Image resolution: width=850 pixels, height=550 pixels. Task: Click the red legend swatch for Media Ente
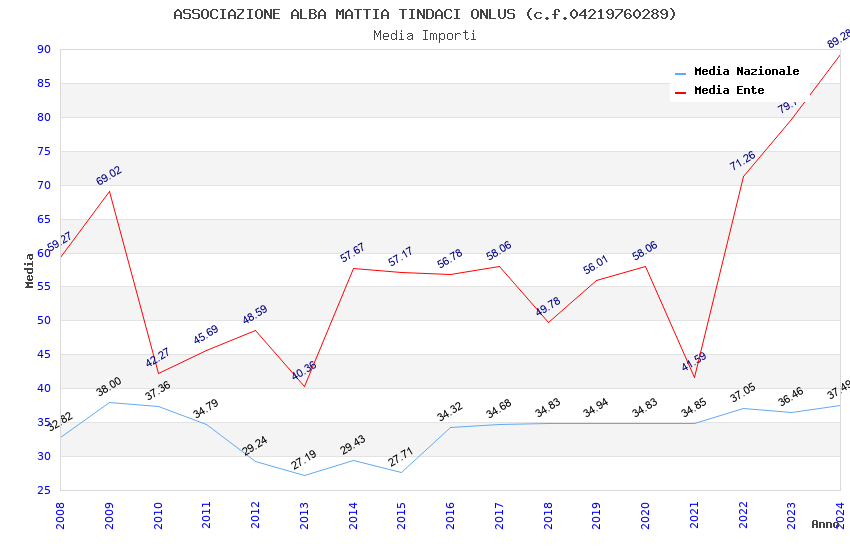pos(680,93)
